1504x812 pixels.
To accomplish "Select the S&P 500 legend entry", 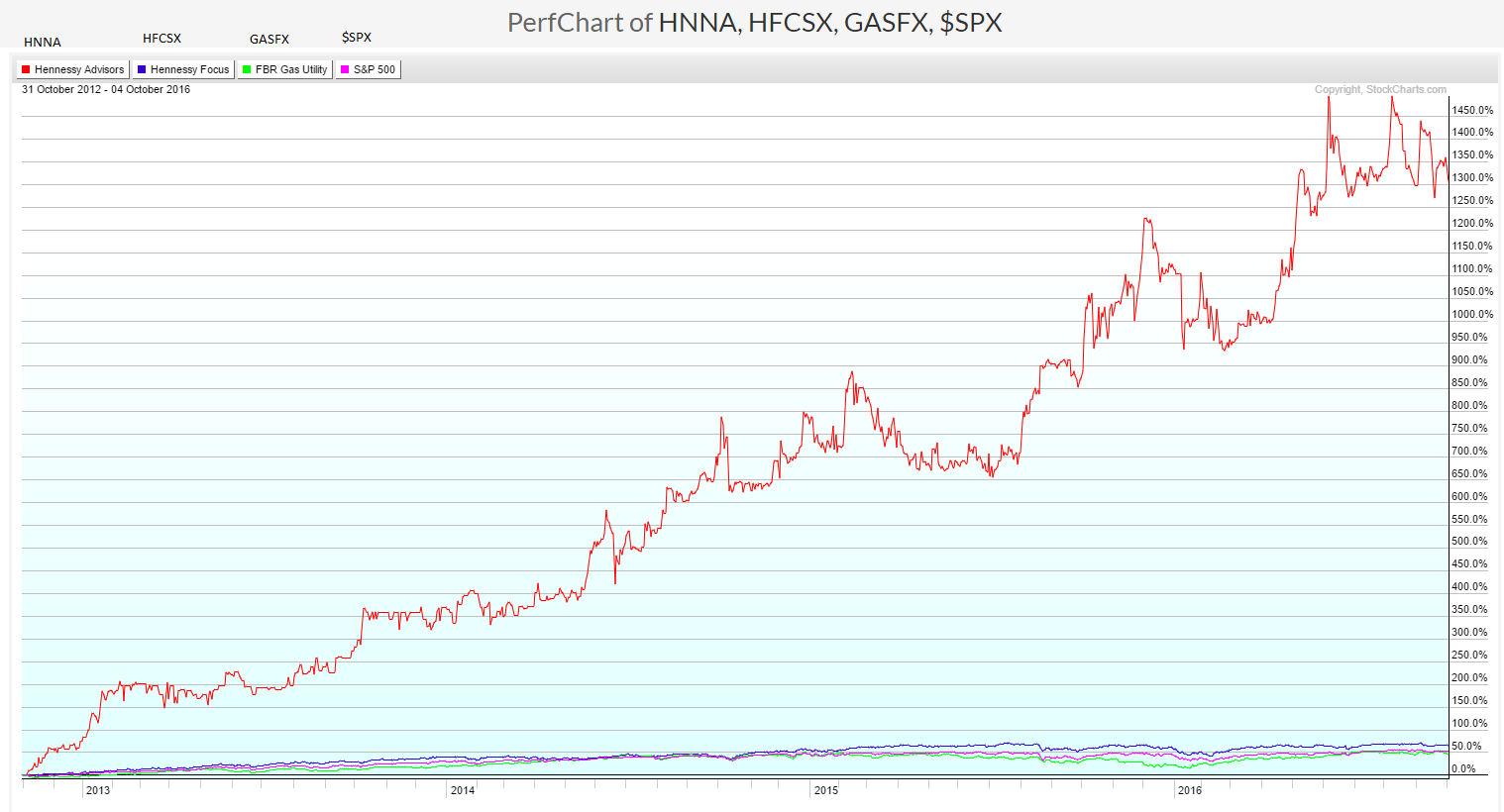I will pos(368,68).
